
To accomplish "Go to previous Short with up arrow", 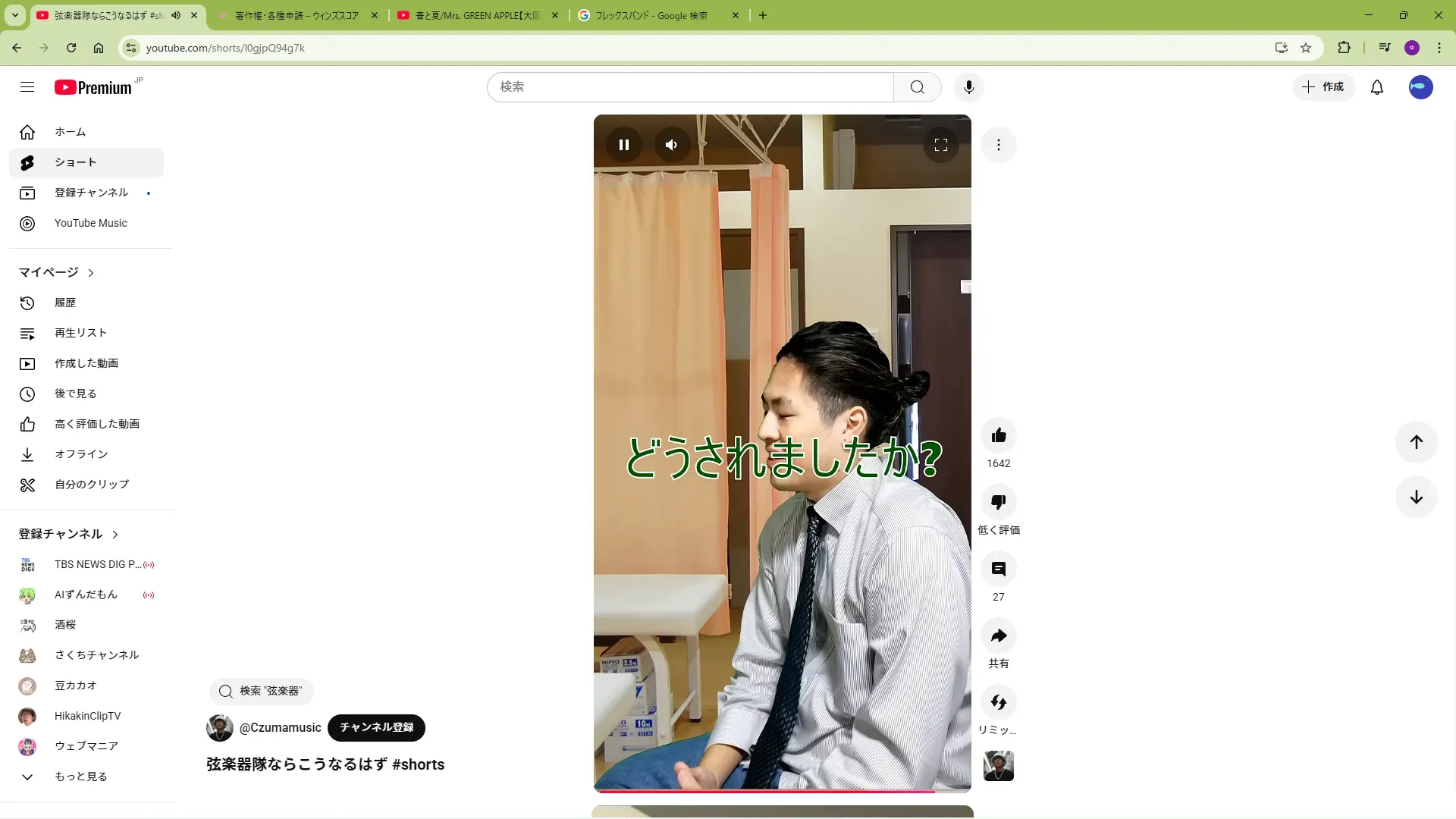I will point(1416,442).
